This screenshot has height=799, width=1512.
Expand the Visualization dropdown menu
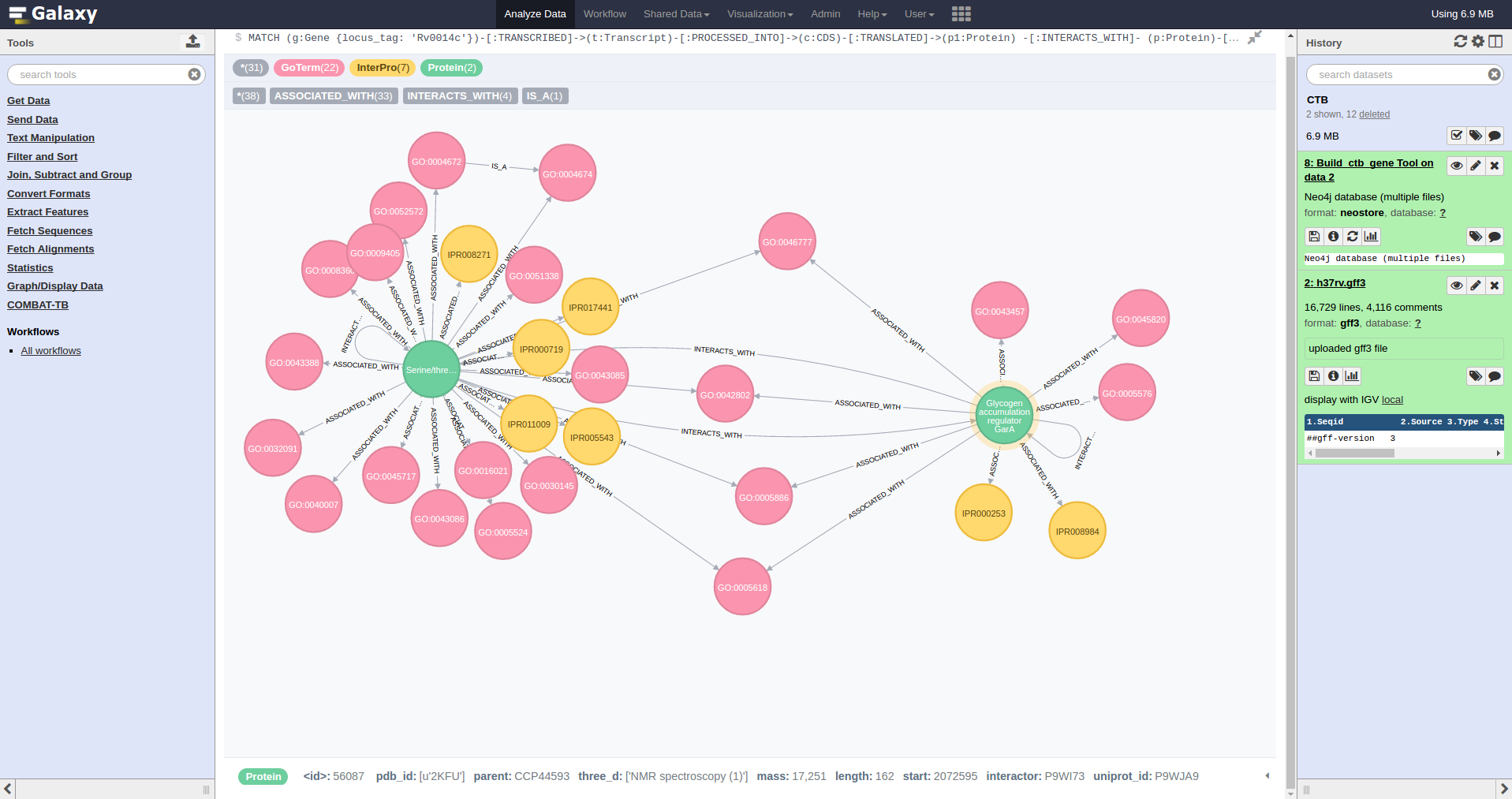point(760,14)
